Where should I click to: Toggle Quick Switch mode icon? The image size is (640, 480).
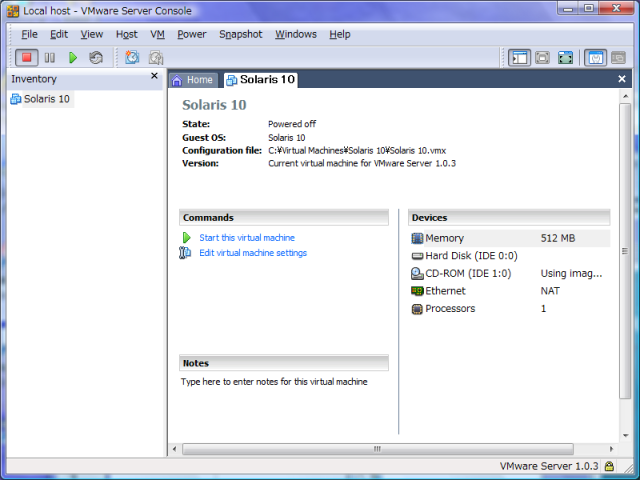(542, 58)
